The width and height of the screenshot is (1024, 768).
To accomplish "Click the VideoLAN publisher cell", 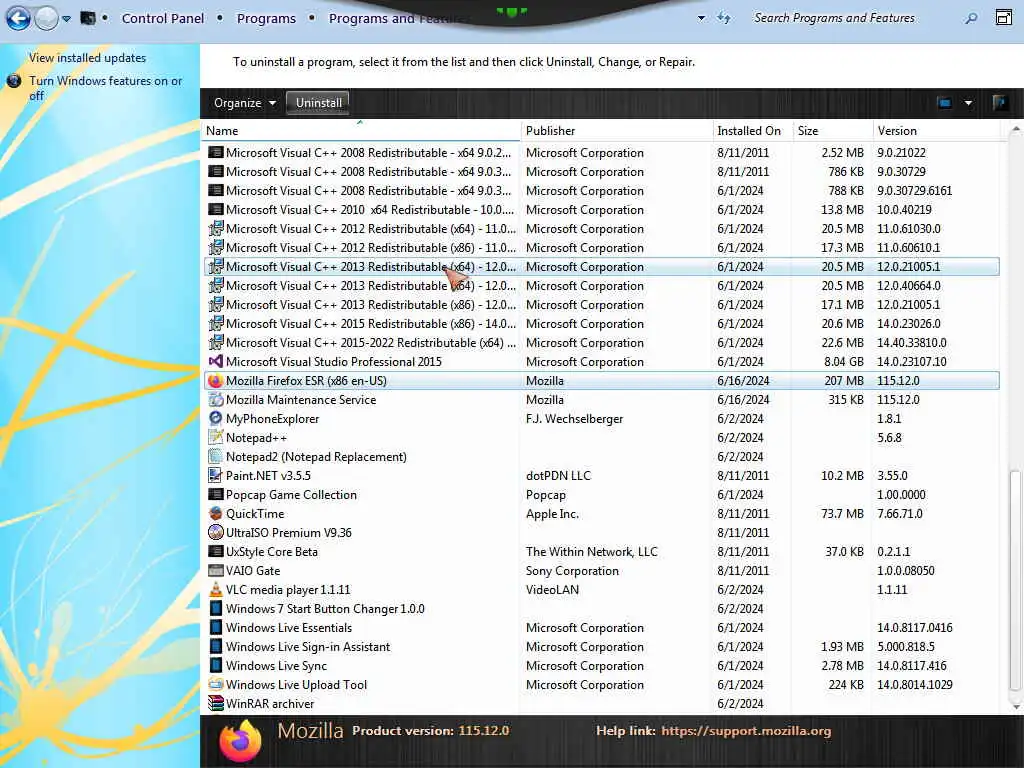I will pyautogui.click(x=552, y=589).
